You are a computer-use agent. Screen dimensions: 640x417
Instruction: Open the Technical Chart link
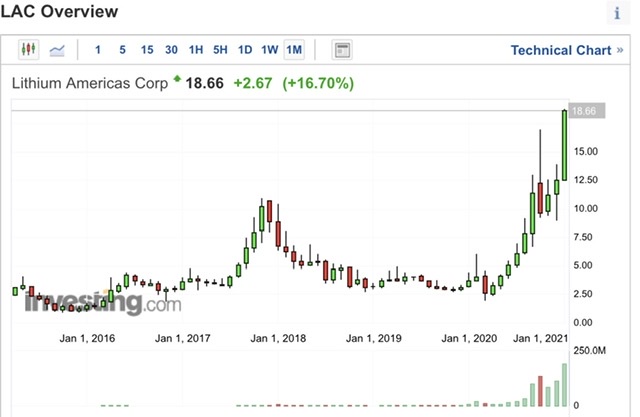[x=567, y=50]
